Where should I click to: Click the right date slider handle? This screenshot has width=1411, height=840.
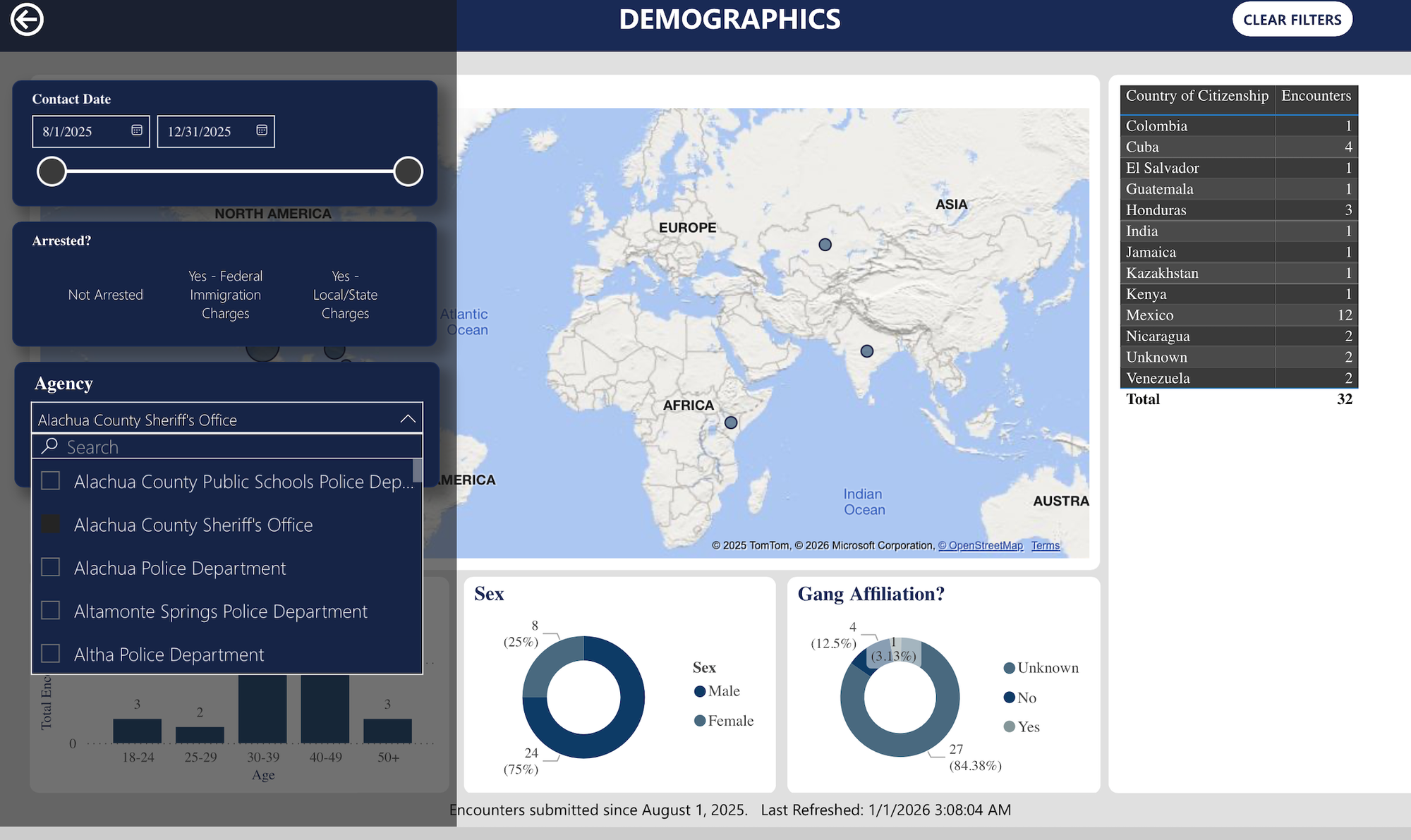408,171
